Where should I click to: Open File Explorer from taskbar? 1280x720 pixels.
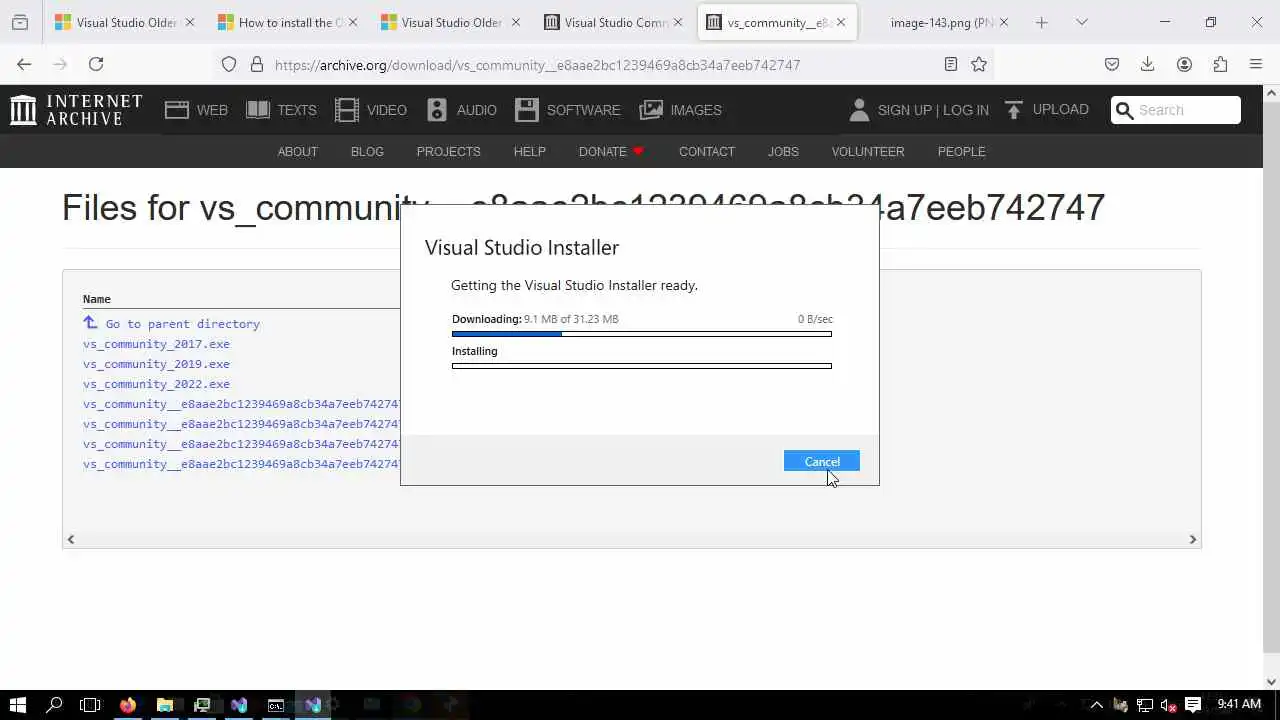[x=165, y=705]
